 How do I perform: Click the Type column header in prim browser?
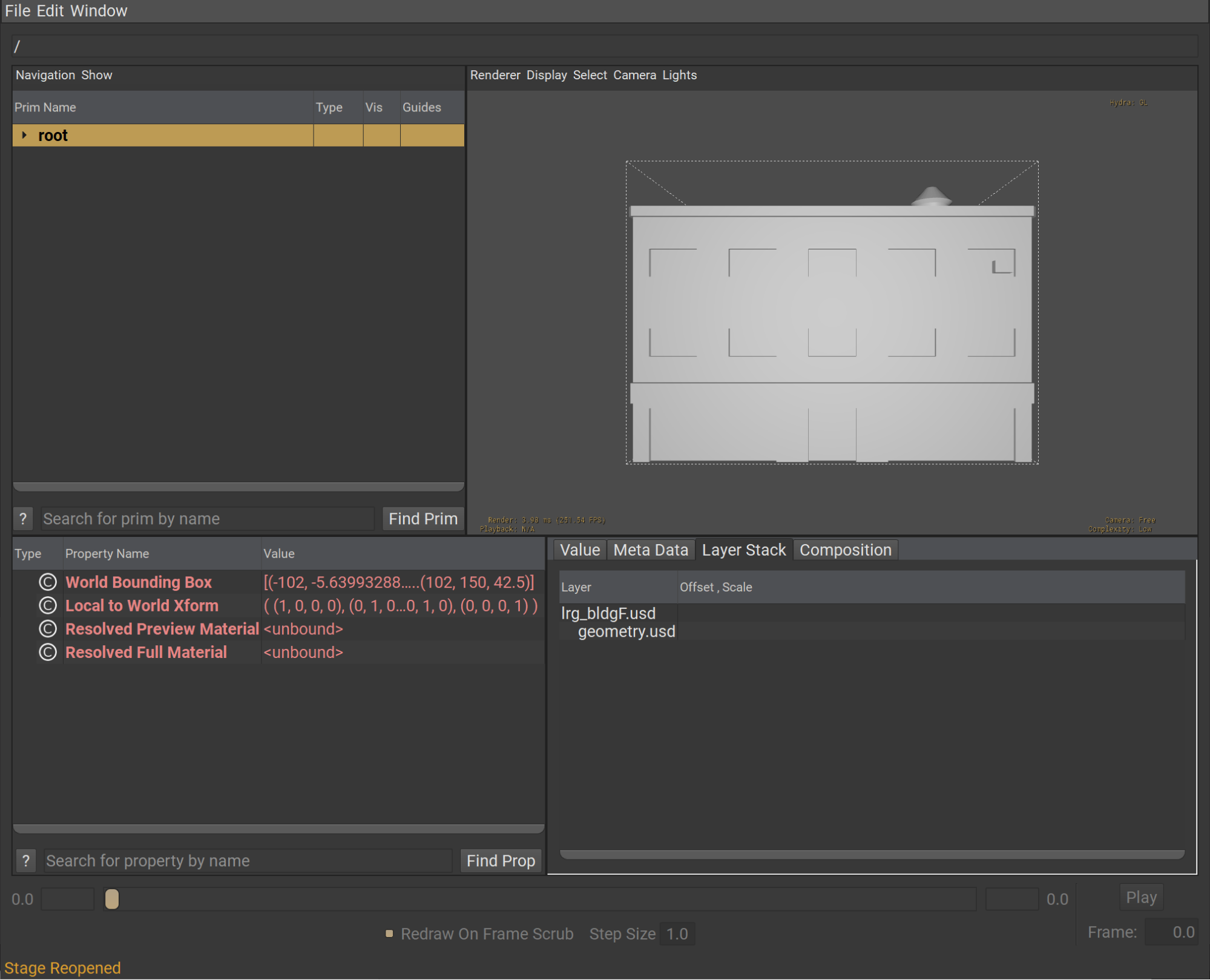coord(338,107)
